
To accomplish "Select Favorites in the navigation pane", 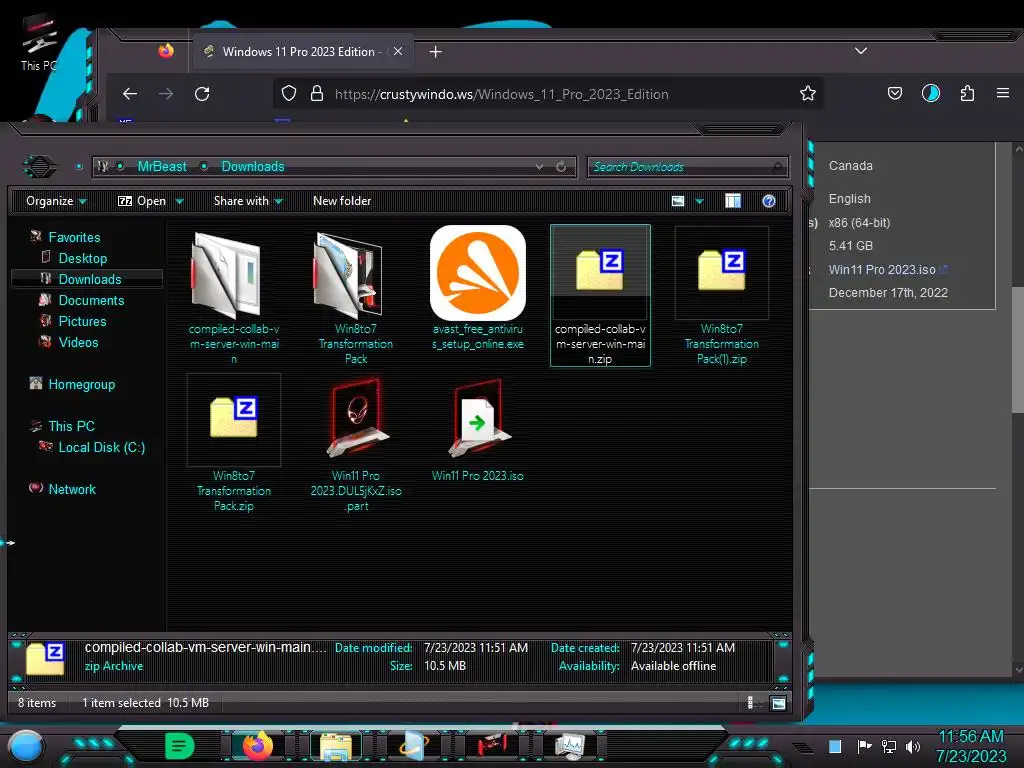I will pyautogui.click(x=74, y=237).
